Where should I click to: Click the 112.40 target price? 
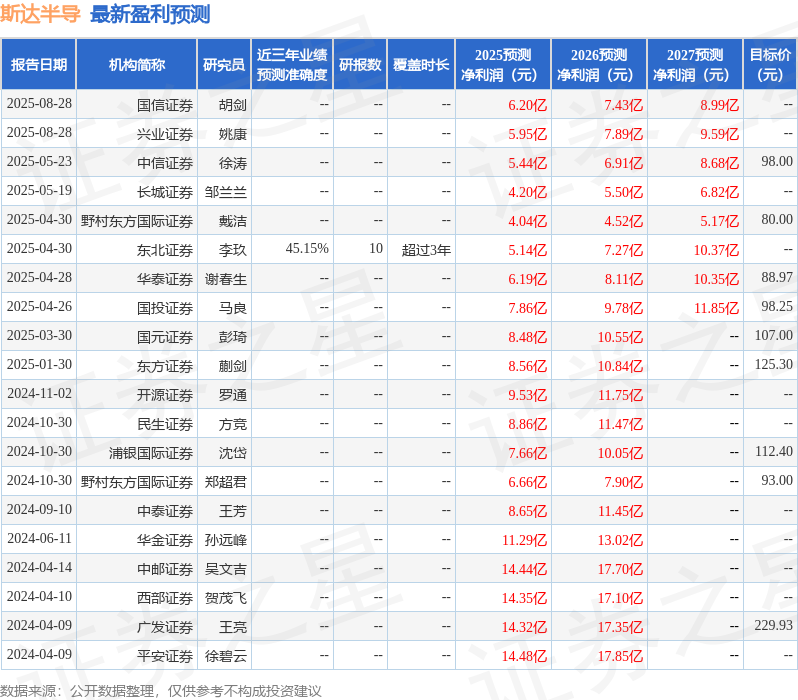point(774,452)
